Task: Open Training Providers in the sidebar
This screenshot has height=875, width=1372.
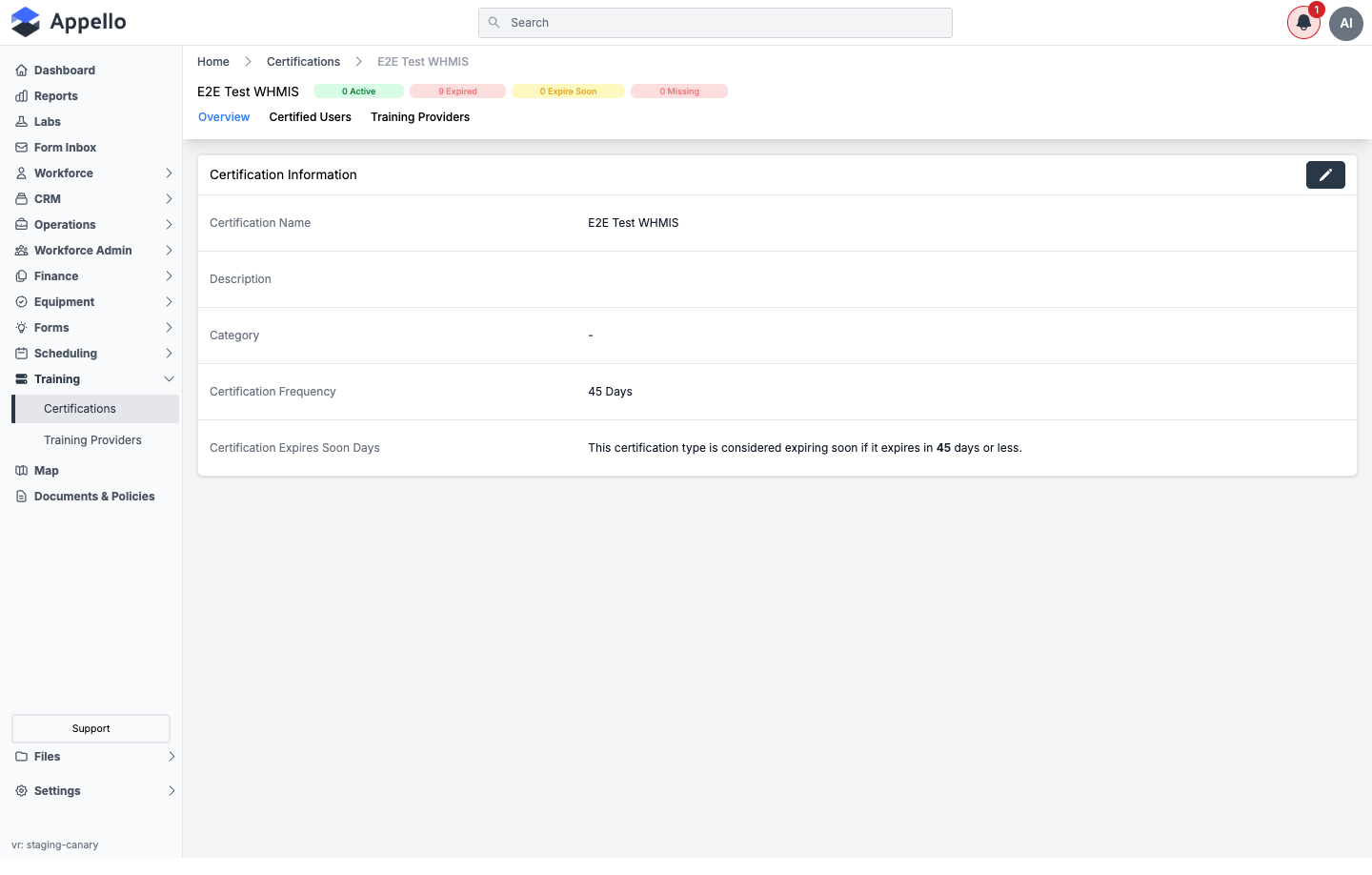Action: [92, 440]
